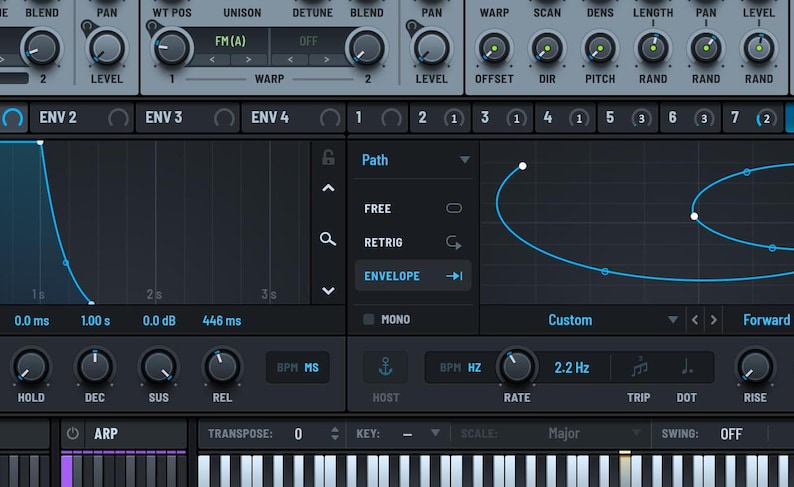The image size is (794, 487).
Task: Switch envelope time mode to MS
Action: coord(311,368)
